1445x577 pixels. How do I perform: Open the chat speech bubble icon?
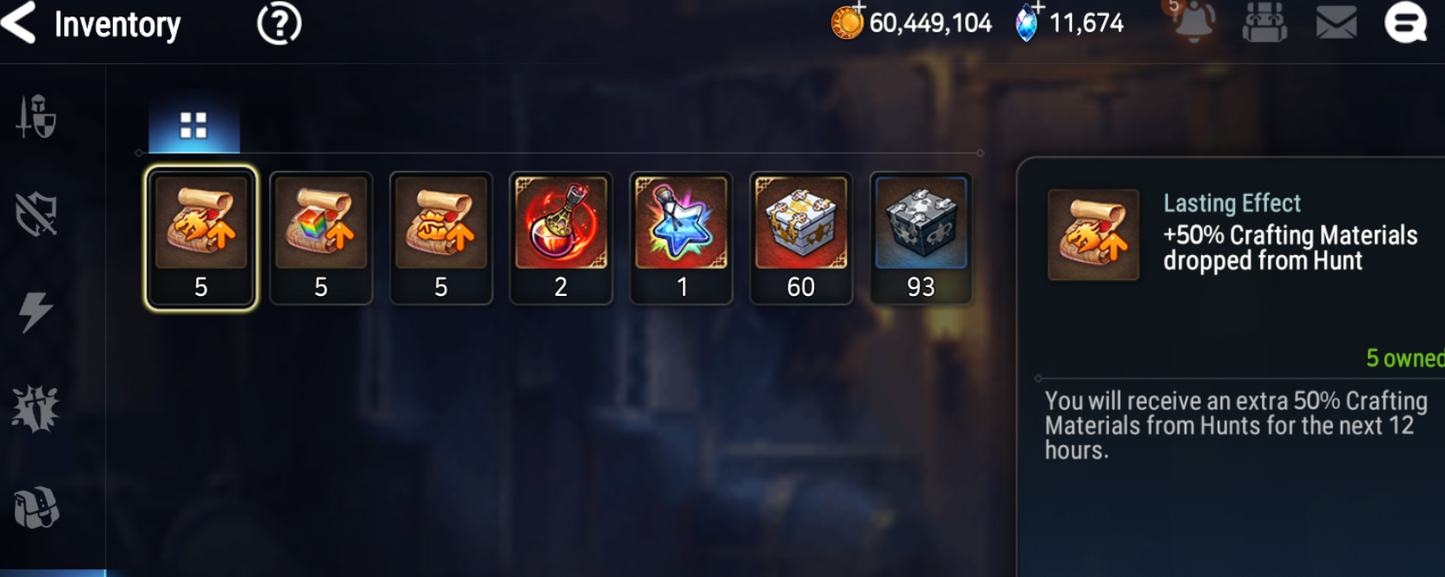click(1405, 22)
